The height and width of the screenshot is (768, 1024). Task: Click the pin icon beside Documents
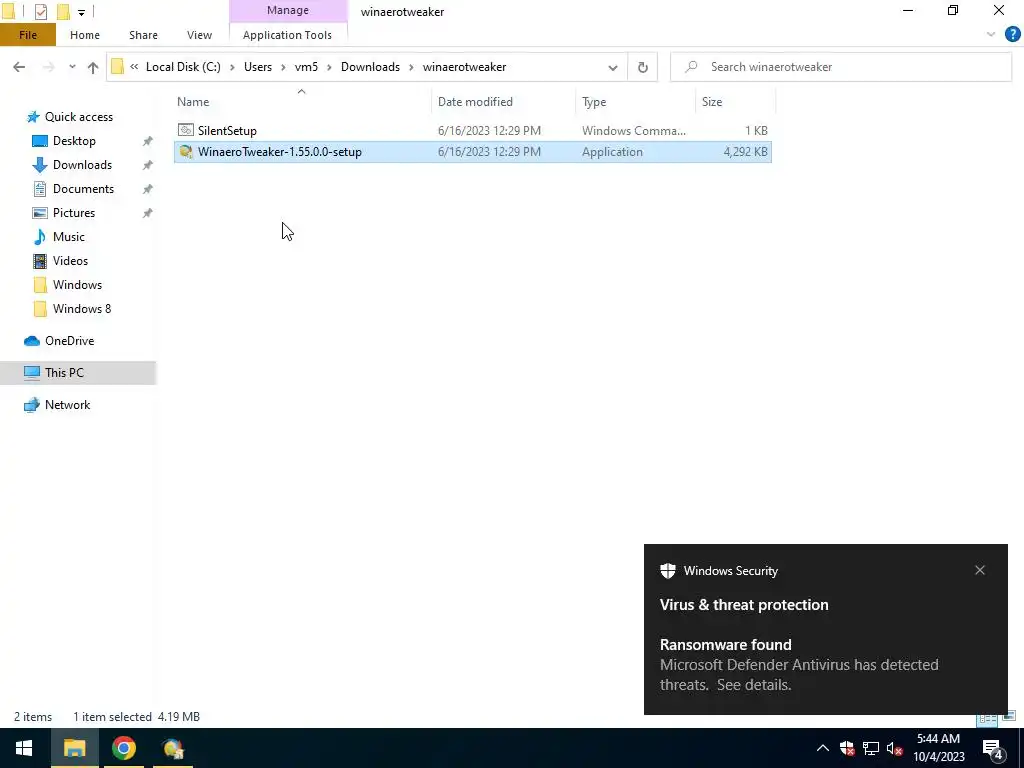click(148, 189)
